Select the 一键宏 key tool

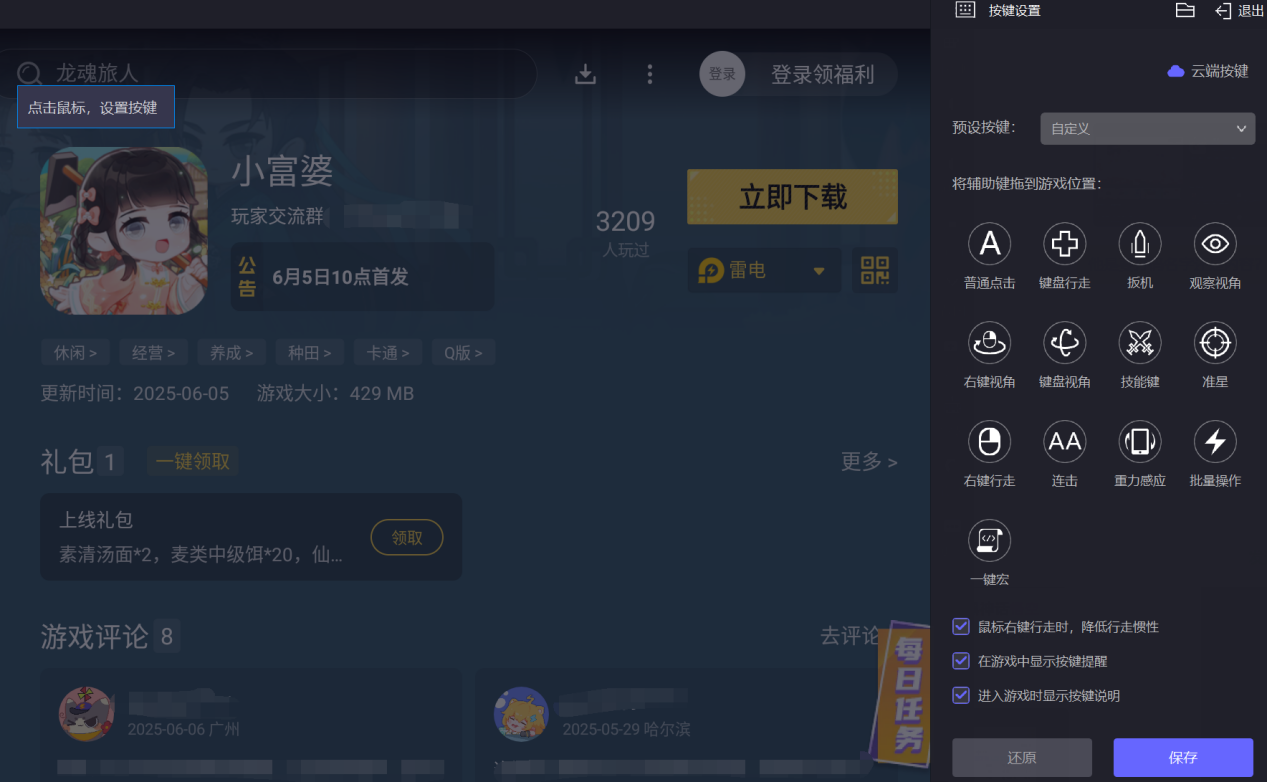989,540
